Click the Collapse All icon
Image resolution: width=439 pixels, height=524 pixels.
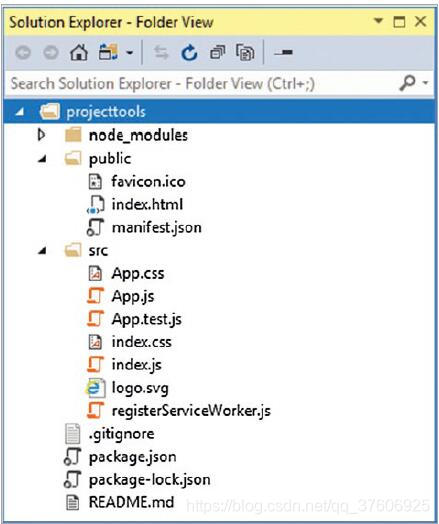coord(217,52)
